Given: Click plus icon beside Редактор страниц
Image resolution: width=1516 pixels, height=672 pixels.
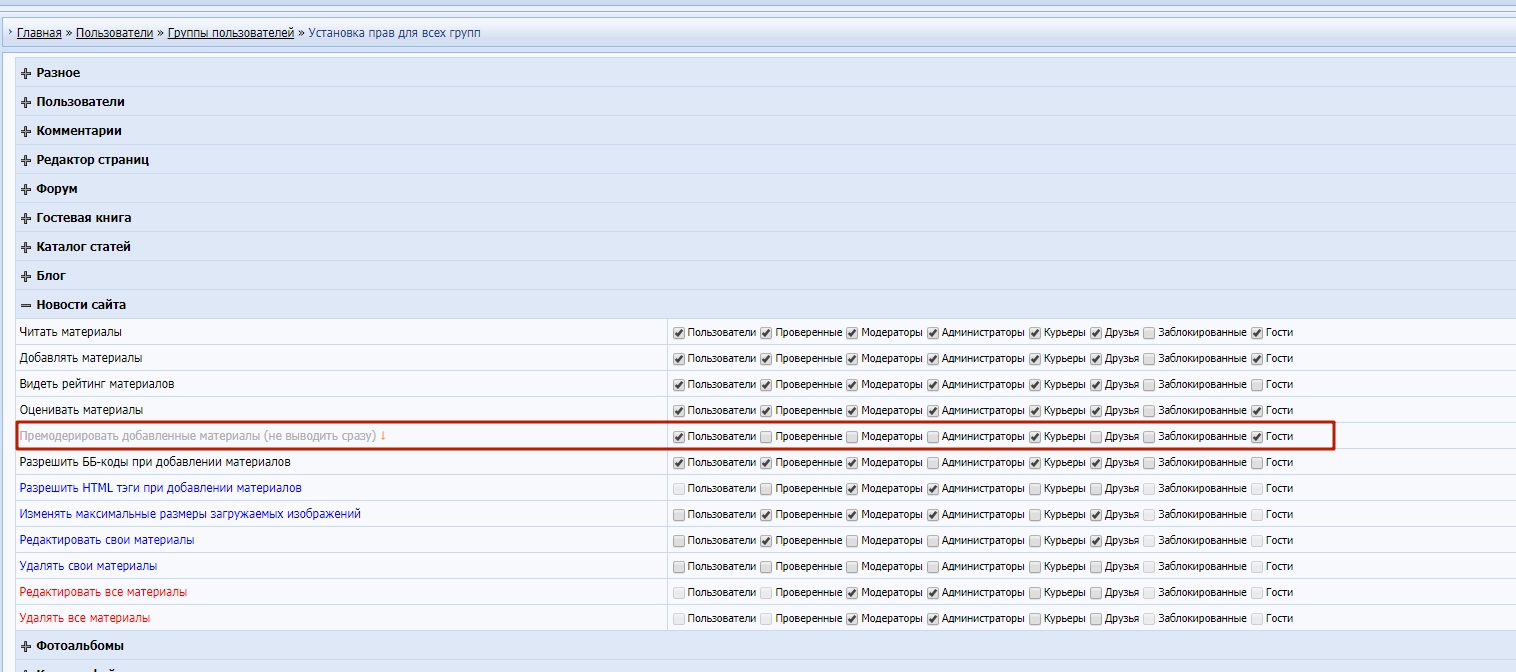Looking at the screenshot, I should pos(26,160).
